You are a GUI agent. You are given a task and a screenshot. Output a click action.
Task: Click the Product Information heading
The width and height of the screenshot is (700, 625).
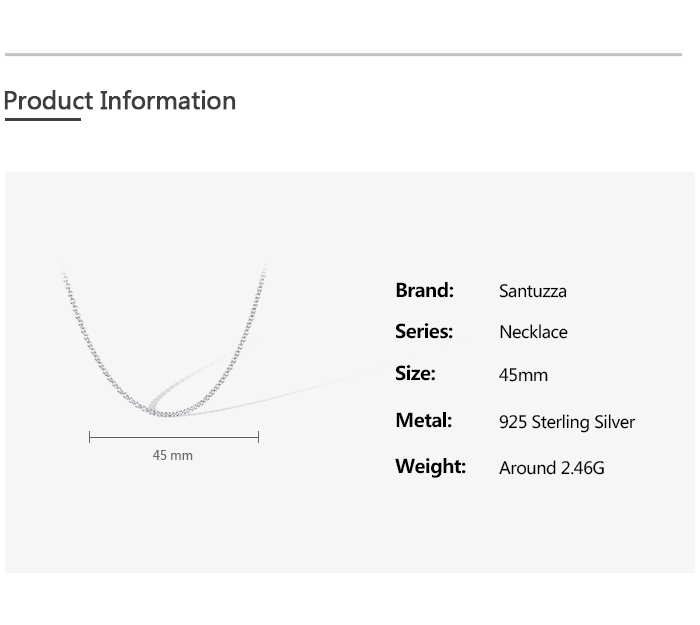coord(120,101)
